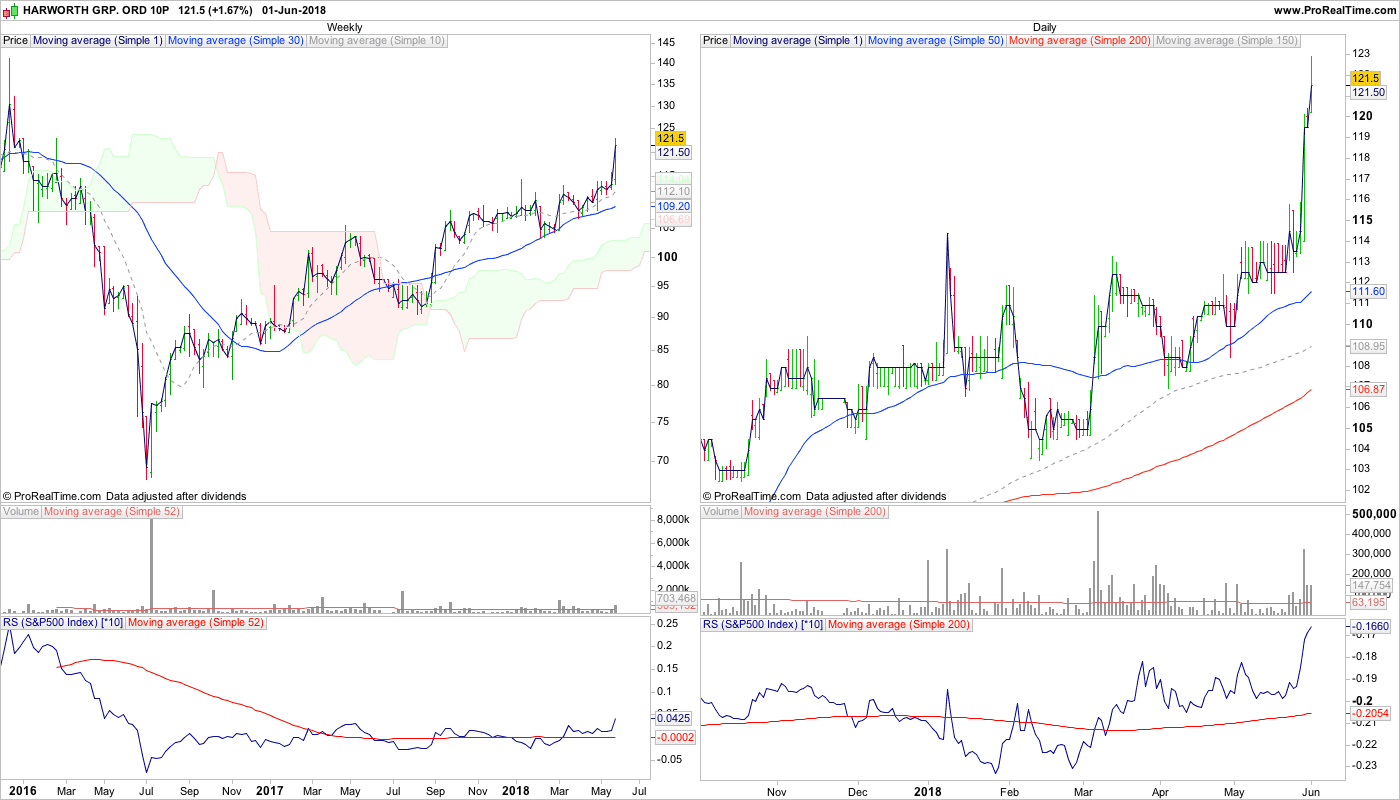Open Moving average (Simple 50) indicator label
This screenshot has width=1400, height=800.
(936, 41)
